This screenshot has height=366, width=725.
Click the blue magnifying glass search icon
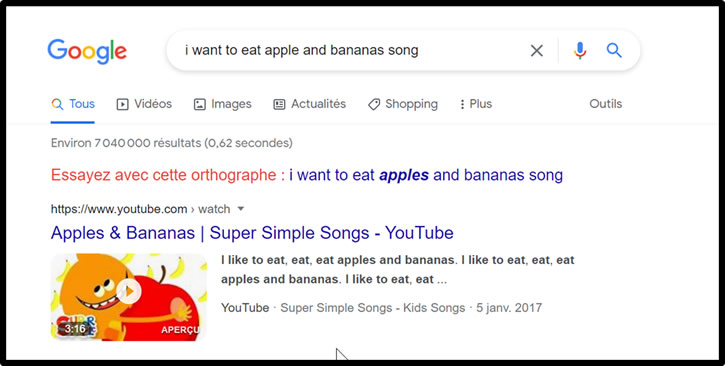[x=614, y=50]
